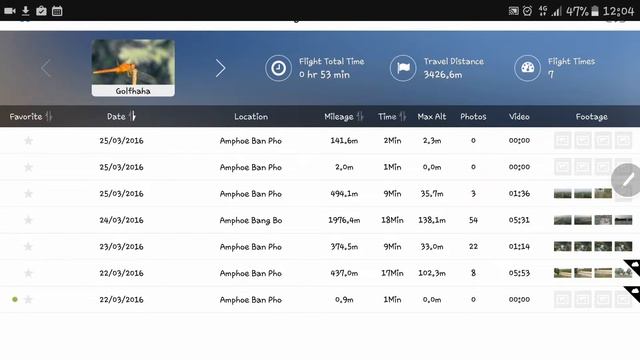Select the Location column header

click(251, 116)
